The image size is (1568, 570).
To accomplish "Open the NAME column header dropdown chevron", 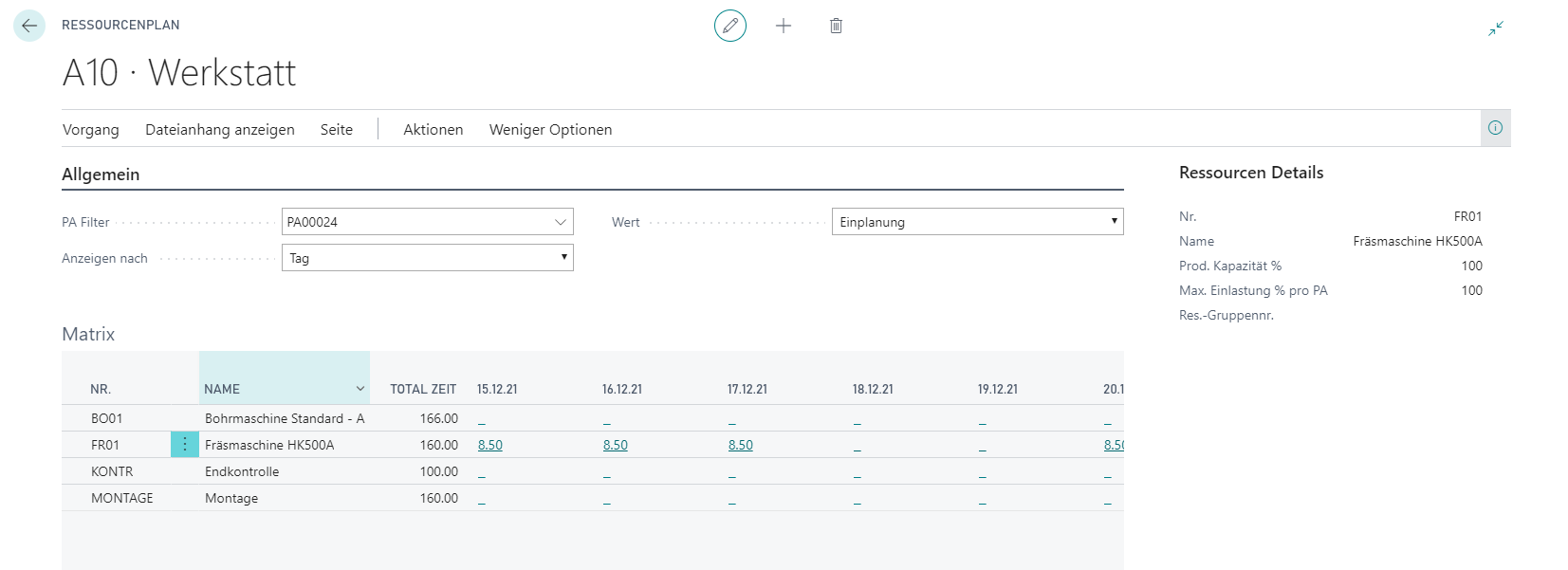I will tap(360, 389).
